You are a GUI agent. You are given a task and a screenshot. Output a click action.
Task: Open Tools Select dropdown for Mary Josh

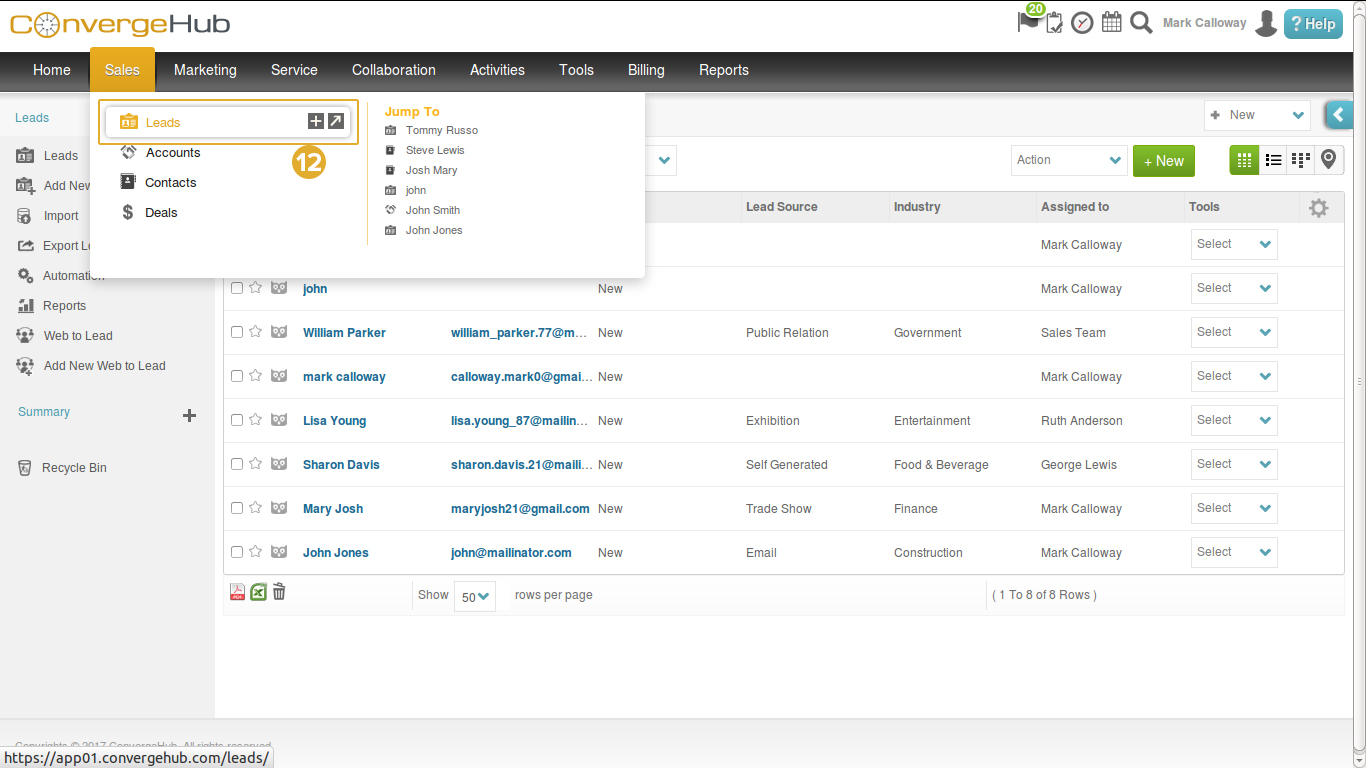[1234, 508]
